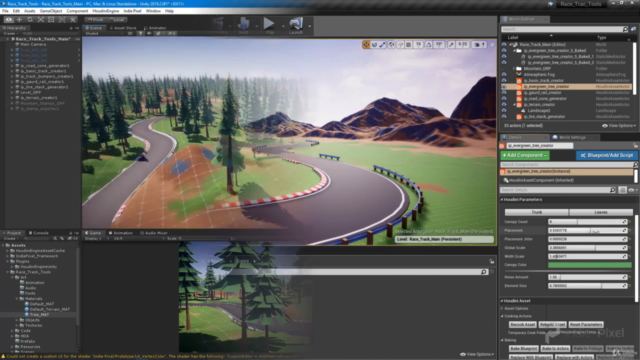The image size is (640, 360).
Task: Switch to the Console tab
Action: coord(38,233)
